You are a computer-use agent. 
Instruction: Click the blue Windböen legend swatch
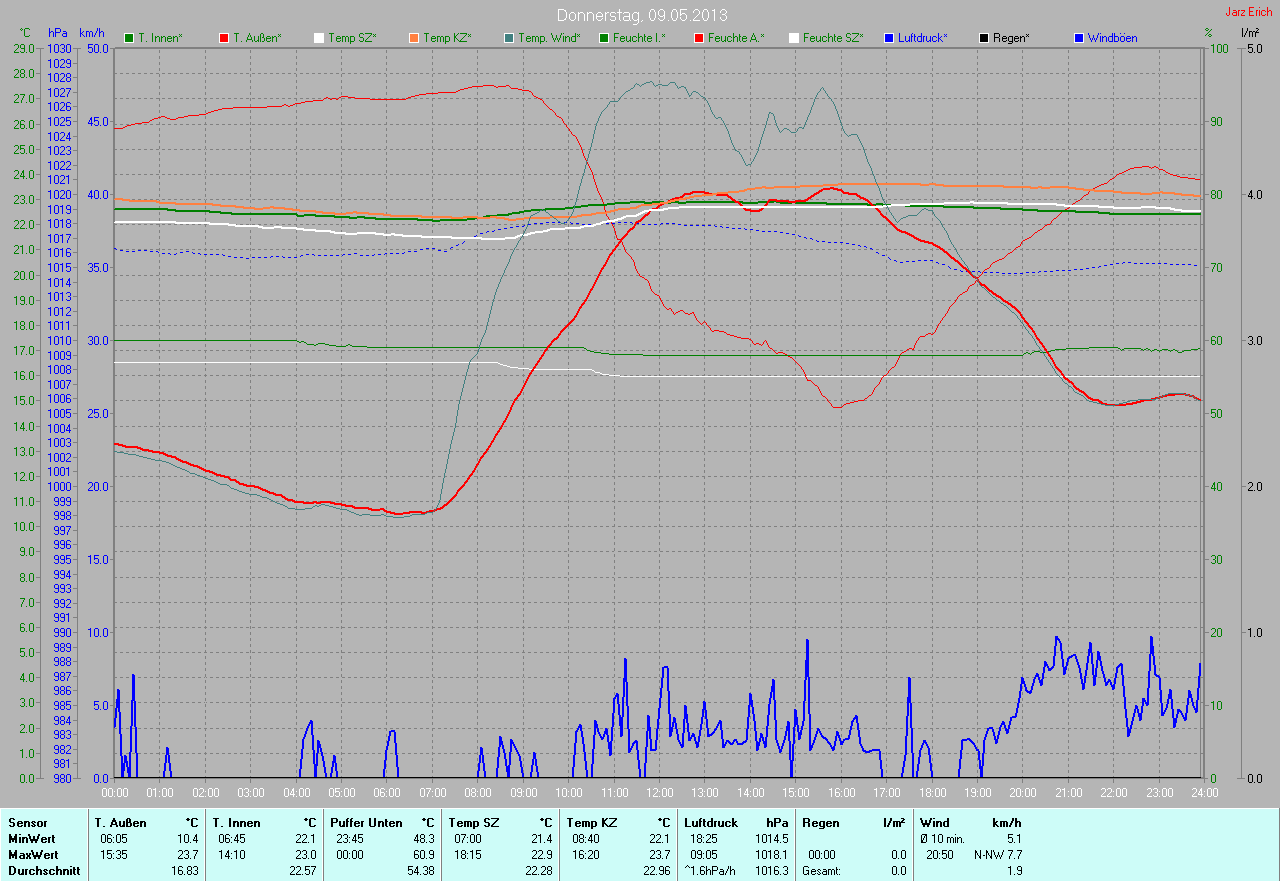(x=1079, y=38)
